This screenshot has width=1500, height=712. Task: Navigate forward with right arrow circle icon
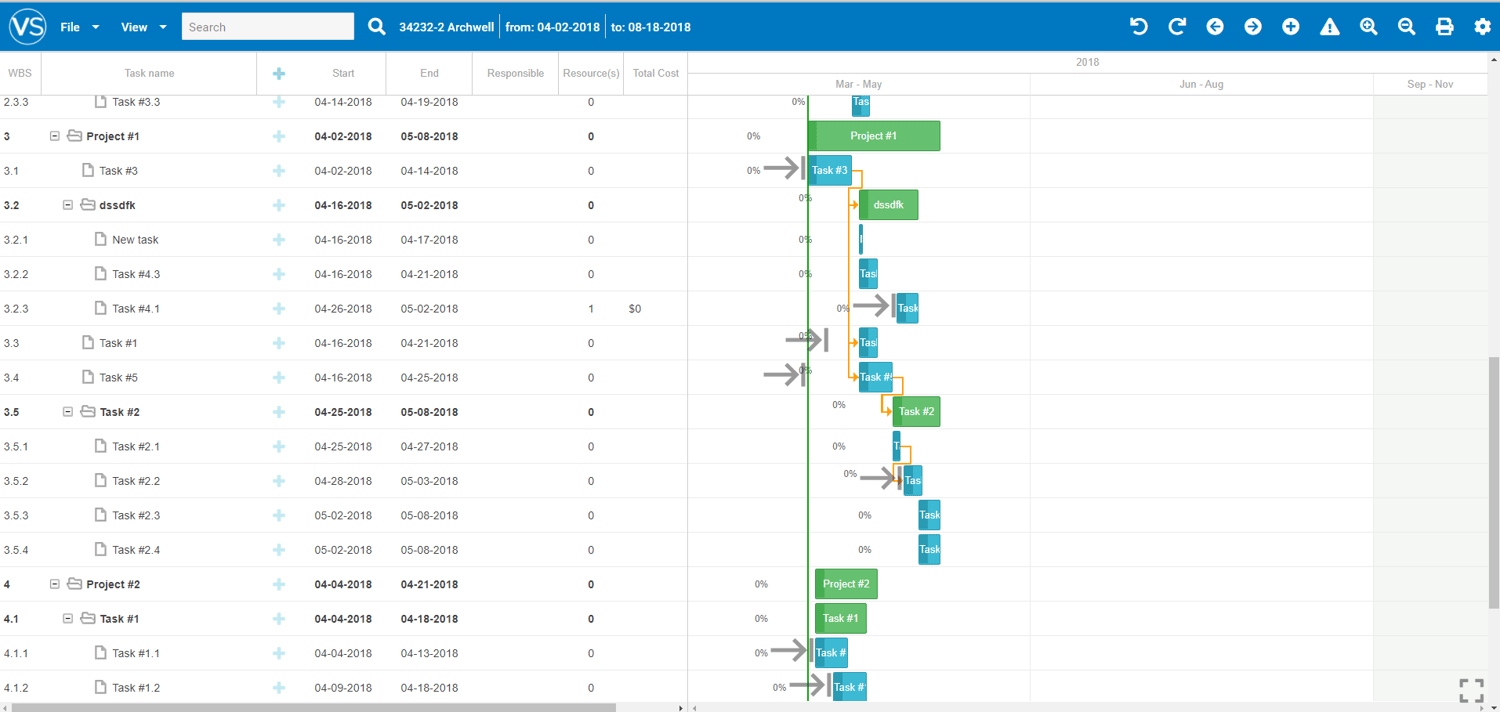[x=1253, y=27]
